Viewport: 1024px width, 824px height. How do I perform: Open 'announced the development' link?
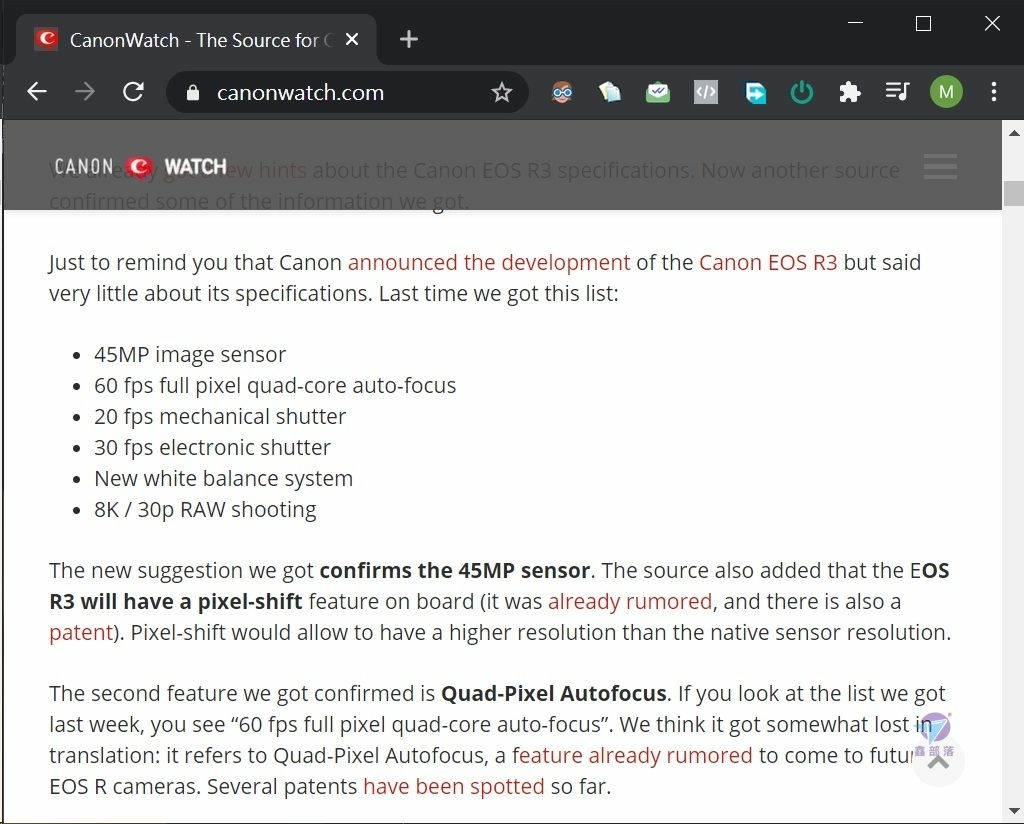489,262
